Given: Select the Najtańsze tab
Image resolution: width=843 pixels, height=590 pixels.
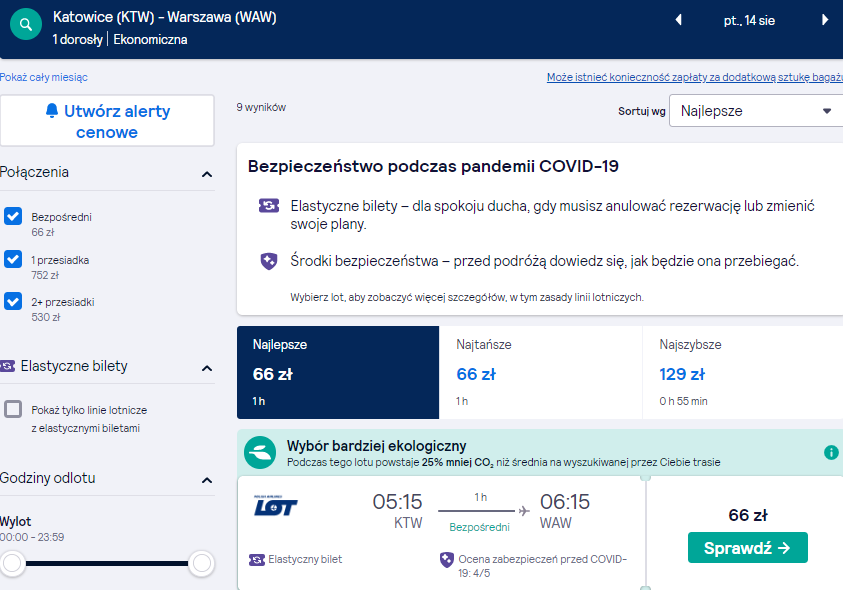Looking at the screenshot, I should (540, 372).
